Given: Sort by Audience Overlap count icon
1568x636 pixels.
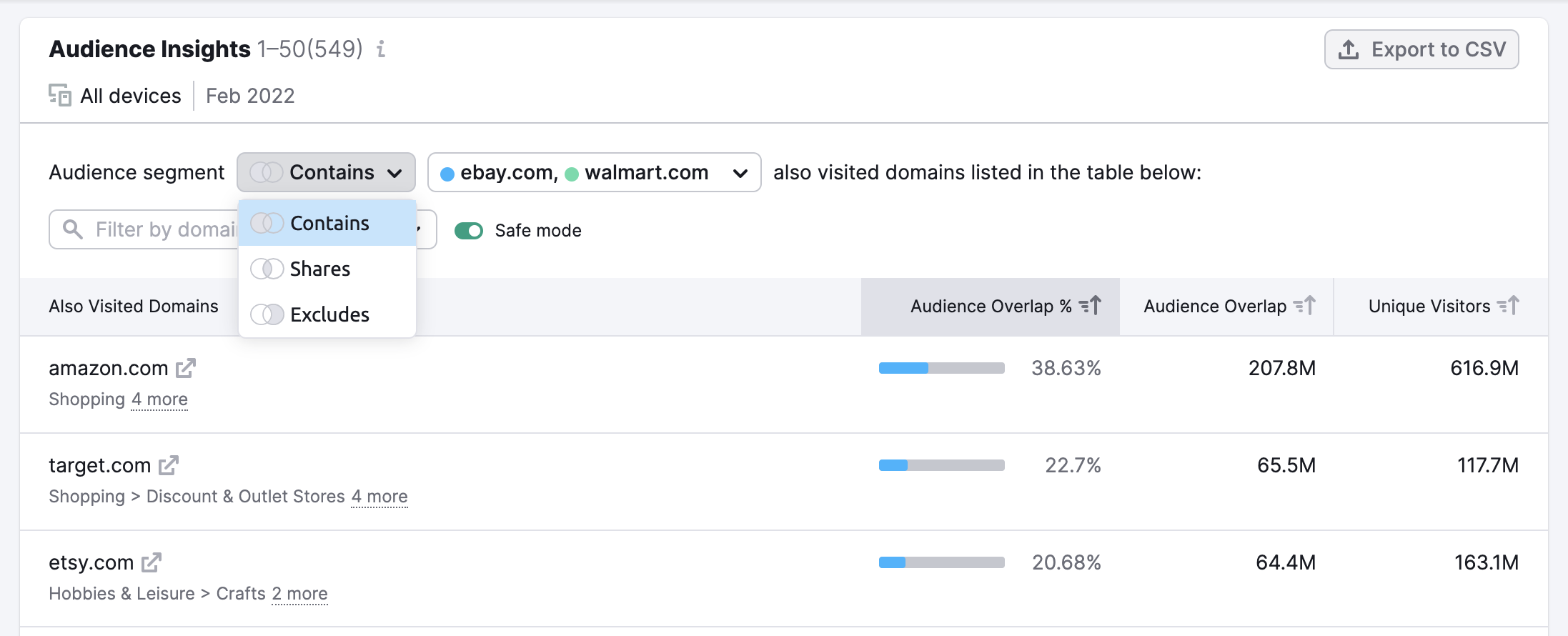Looking at the screenshot, I should [1304, 306].
